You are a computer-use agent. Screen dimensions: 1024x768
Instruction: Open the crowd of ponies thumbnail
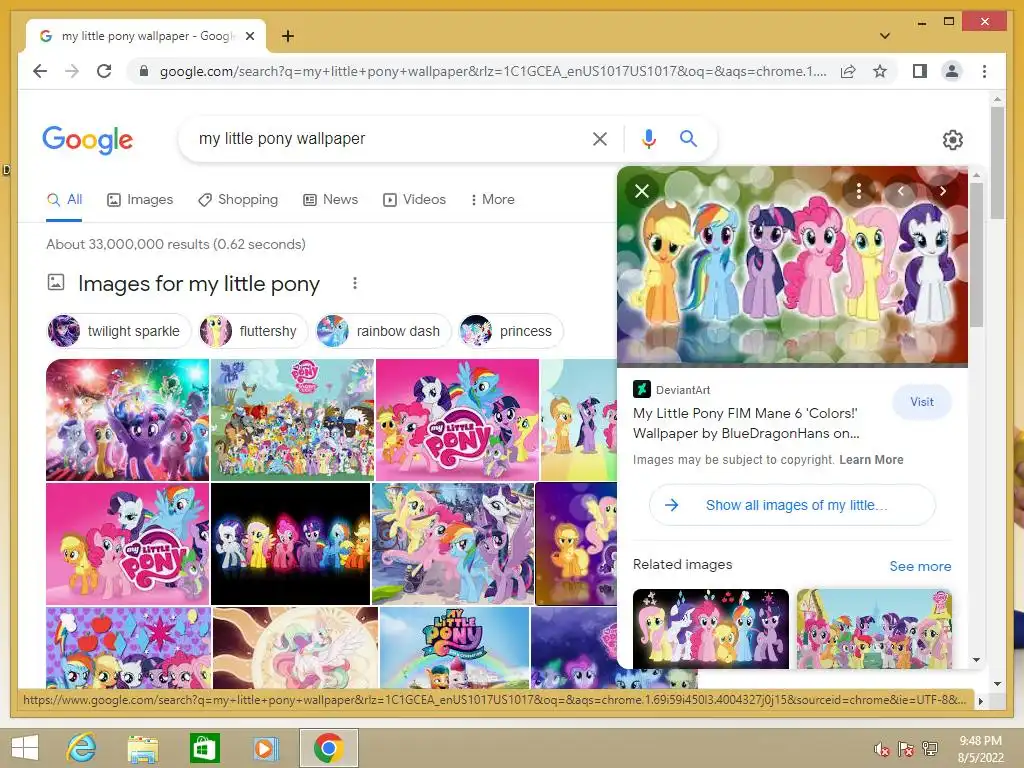tap(293, 419)
